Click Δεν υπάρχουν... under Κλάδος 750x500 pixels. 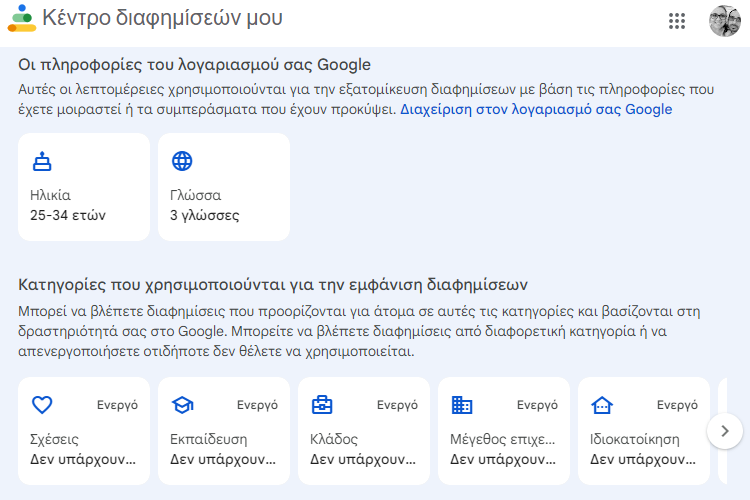(x=363, y=460)
